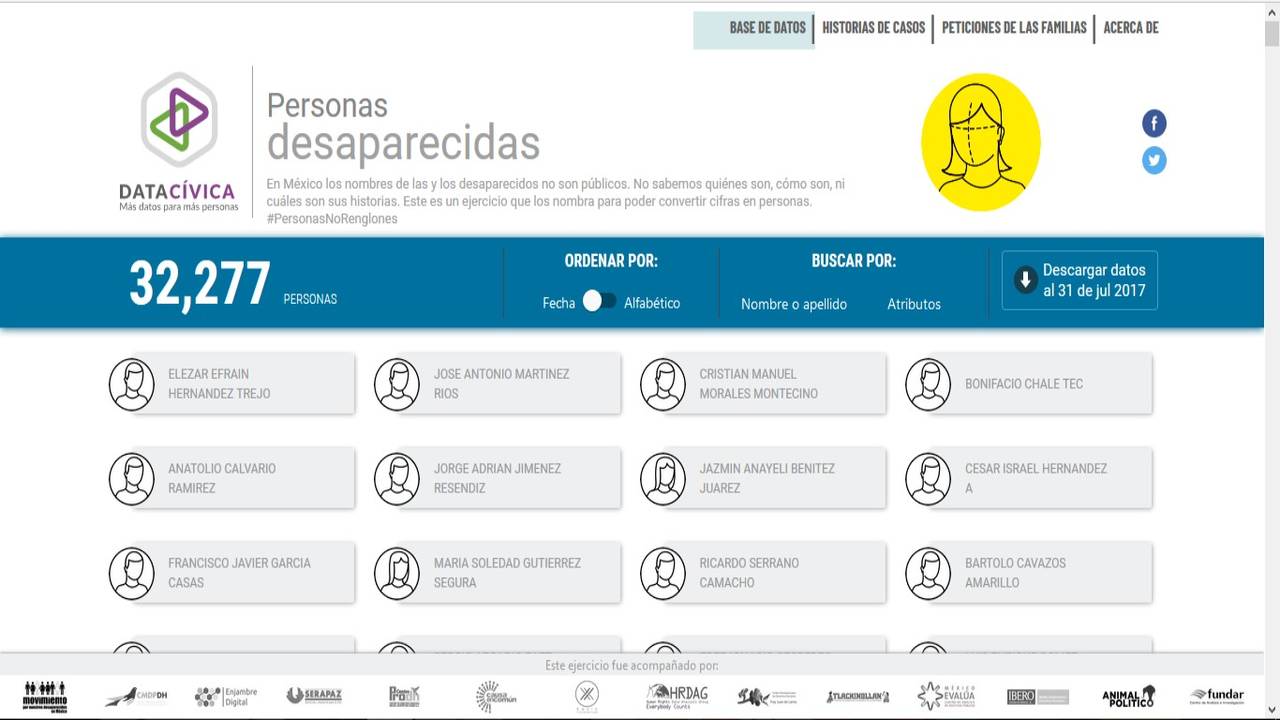Go to Peticiones de las Familias
Image resolution: width=1280 pixels, height=720 pixels.
tap(1013, 28)
